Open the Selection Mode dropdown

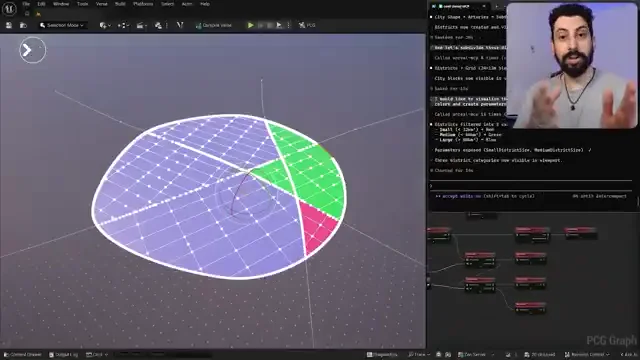(62, 25)
